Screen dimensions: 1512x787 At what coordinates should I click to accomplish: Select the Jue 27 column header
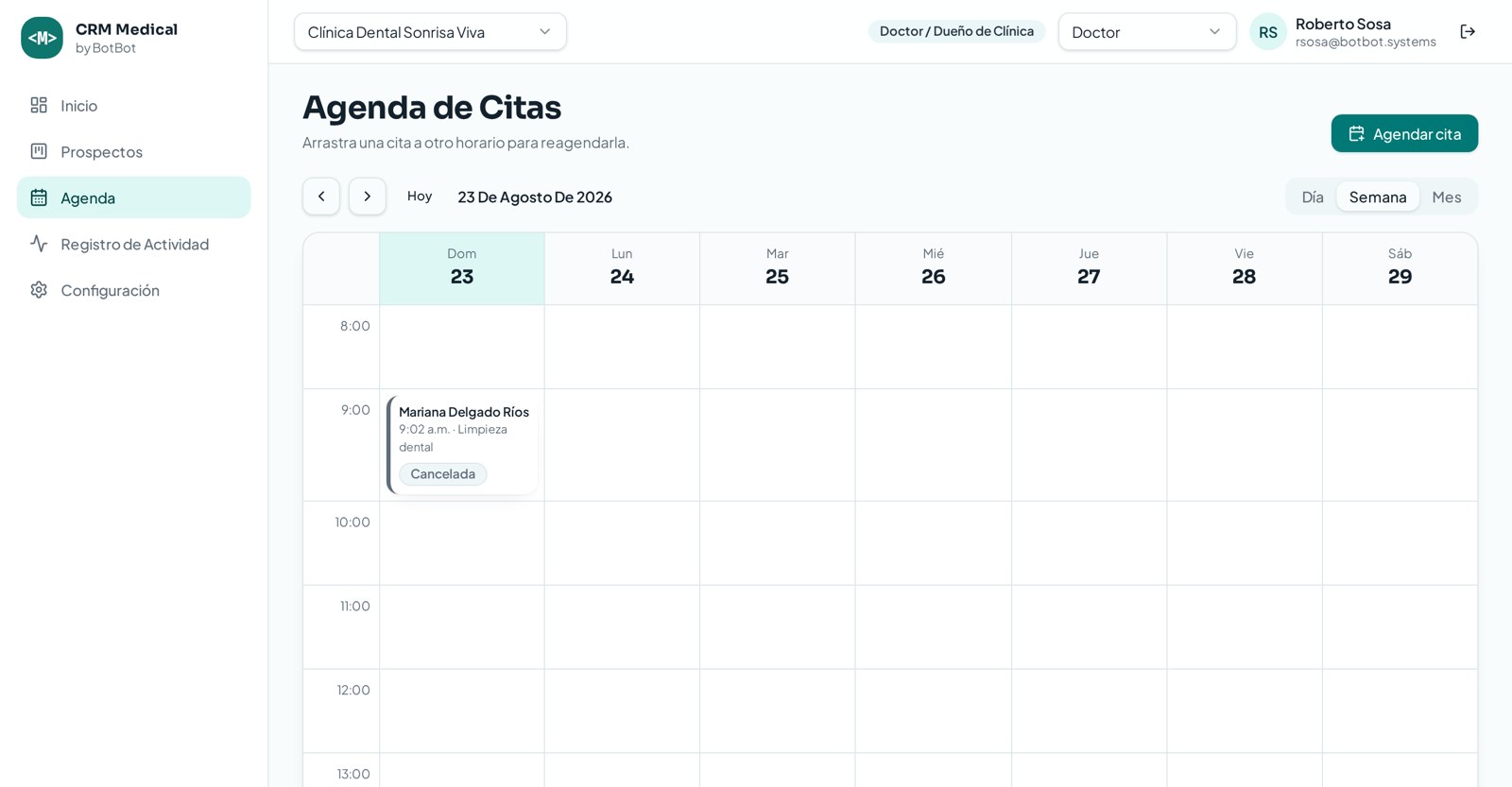coord(1089,268)
